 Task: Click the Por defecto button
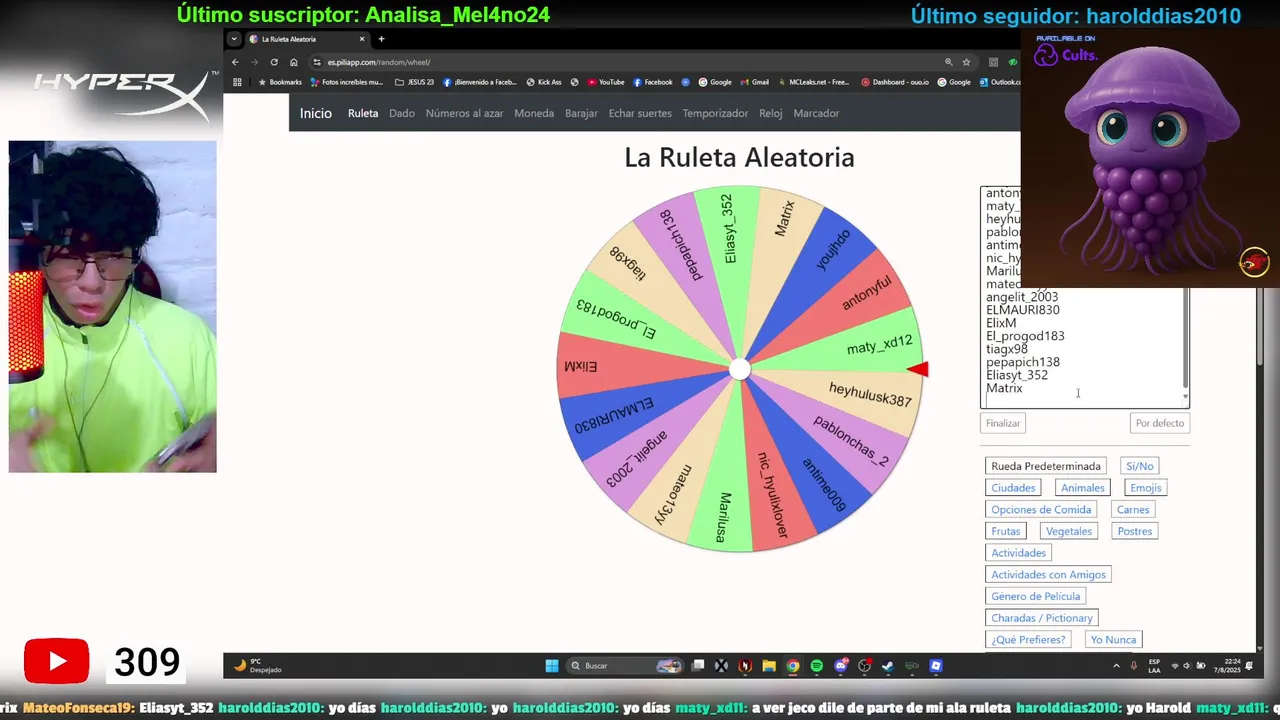[1160, 423]
